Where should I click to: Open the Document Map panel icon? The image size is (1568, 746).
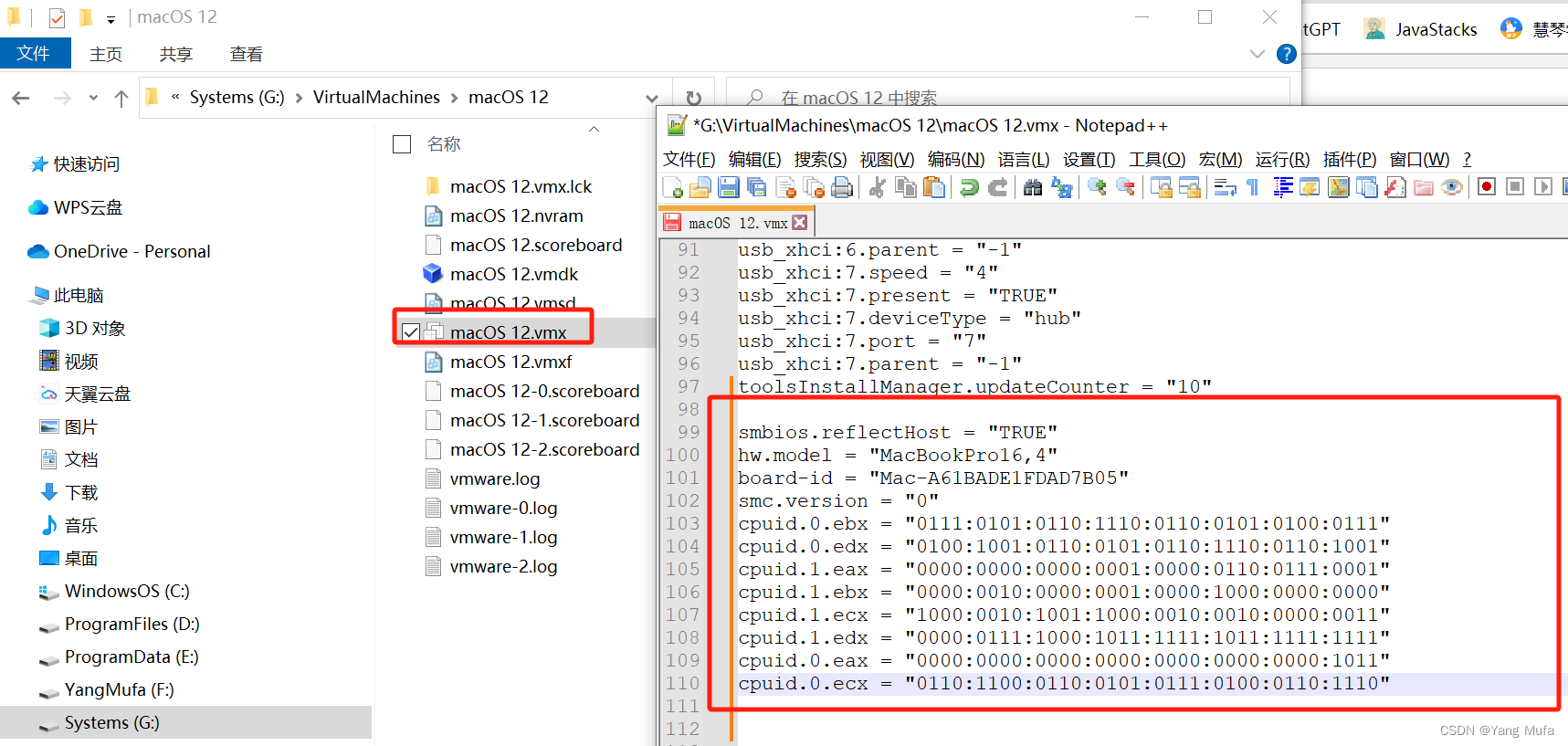tap(1339, 187)
